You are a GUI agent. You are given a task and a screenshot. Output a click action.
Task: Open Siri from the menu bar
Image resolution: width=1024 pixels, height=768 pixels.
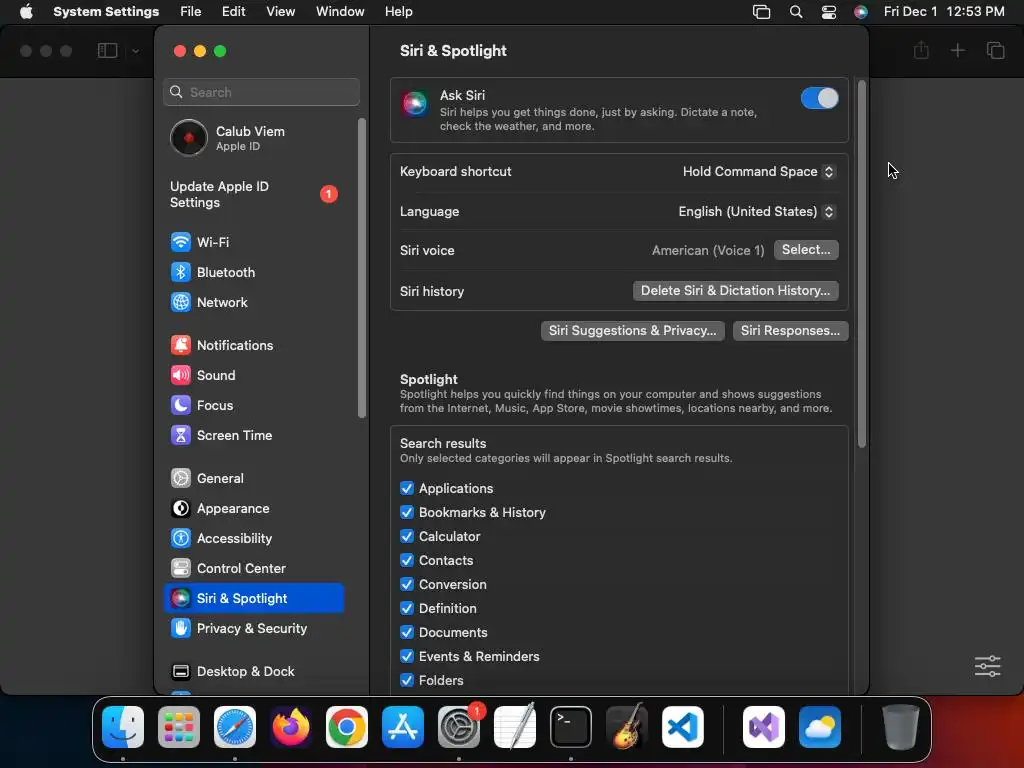861,12
